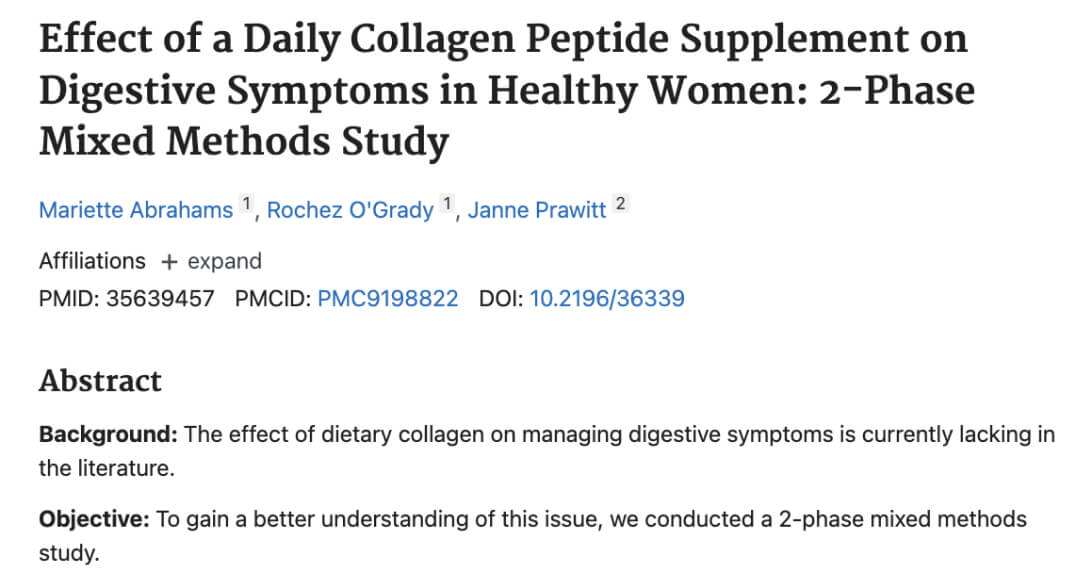This screenshot has width=1076, height=568.
Task: Open the PMC9198822 full-text link
Action: [387, 299]
